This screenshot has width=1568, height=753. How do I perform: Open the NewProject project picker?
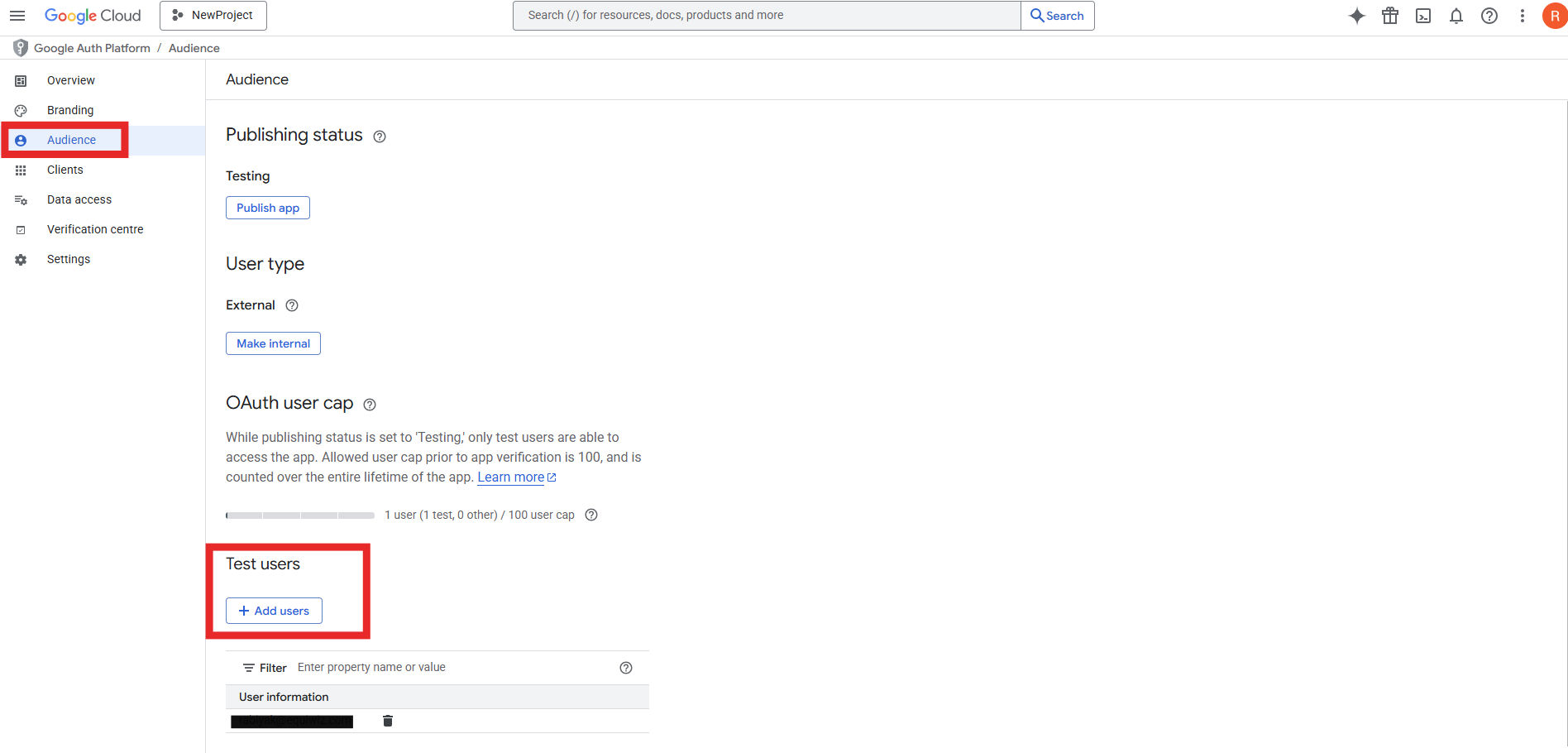pyautogui.click(x=213, y=15)
